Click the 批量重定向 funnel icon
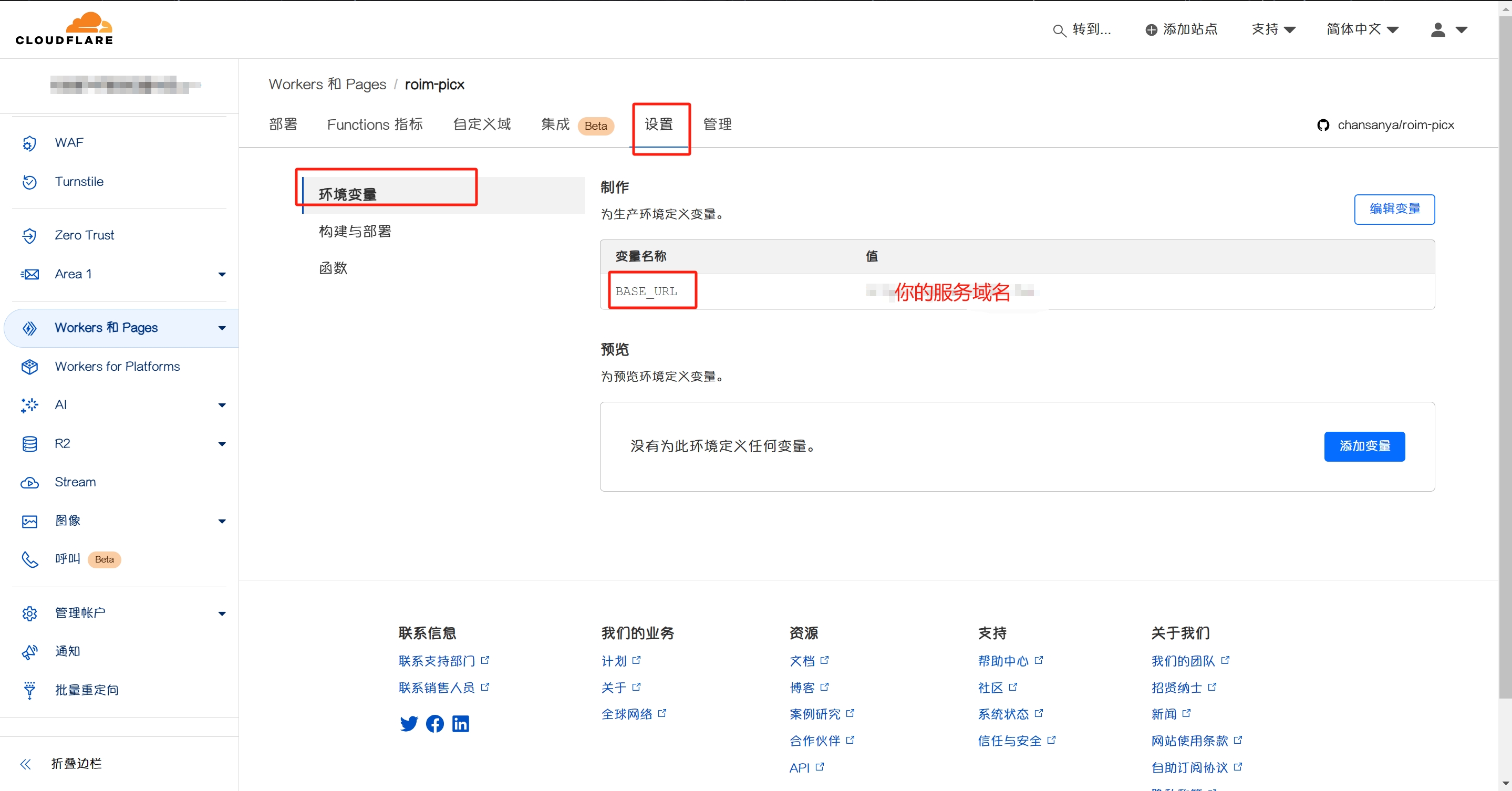This screenshot has width=1512, height=791. [x=29, y=690]
